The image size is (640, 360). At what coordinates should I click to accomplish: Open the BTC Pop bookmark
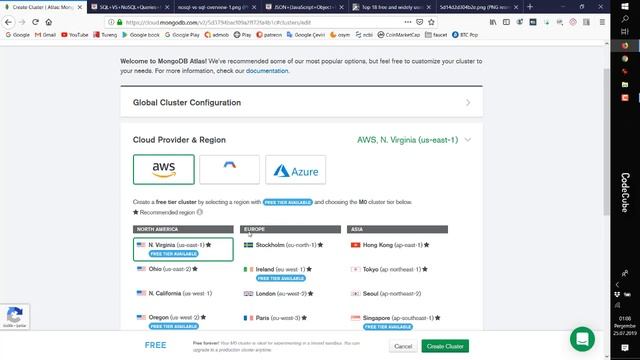coord(465,35)
